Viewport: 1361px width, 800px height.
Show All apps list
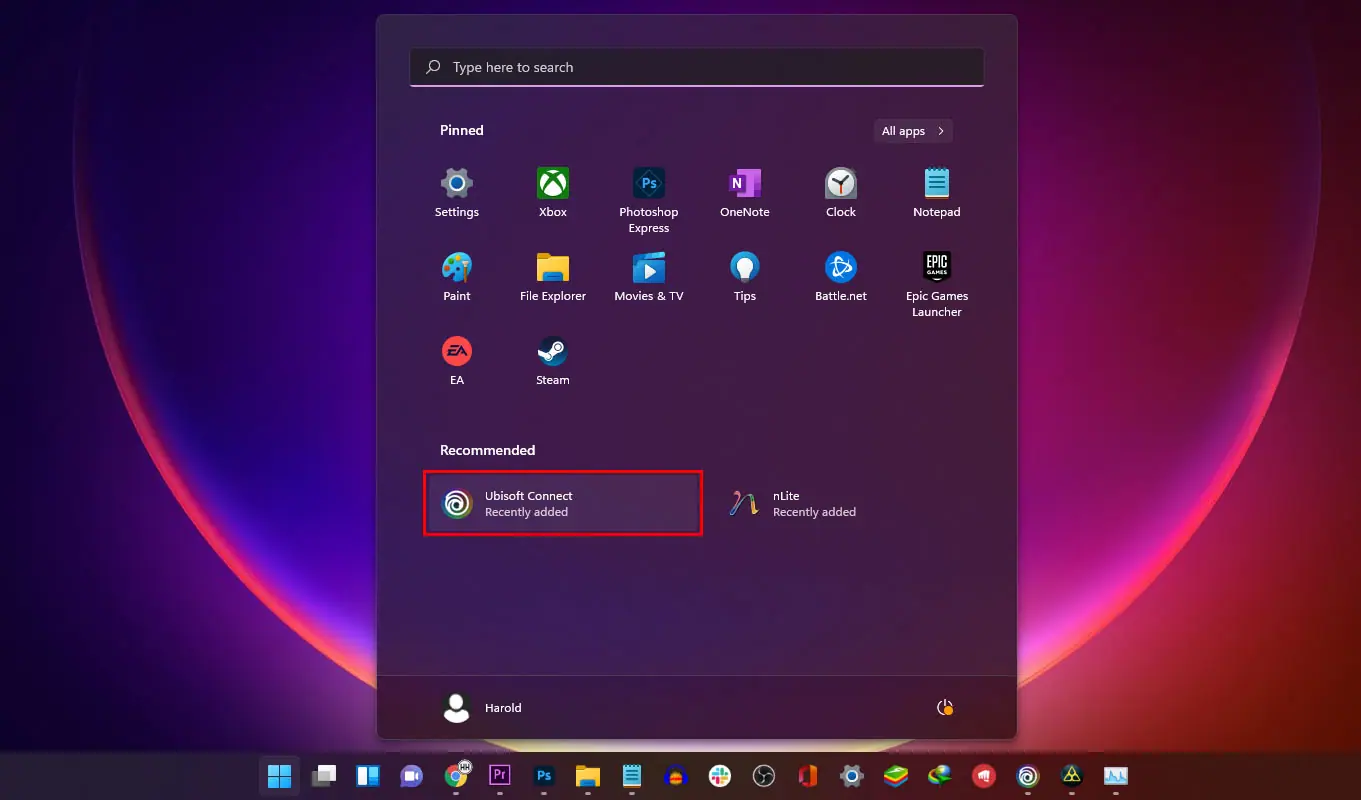click(x=913, y=131)
